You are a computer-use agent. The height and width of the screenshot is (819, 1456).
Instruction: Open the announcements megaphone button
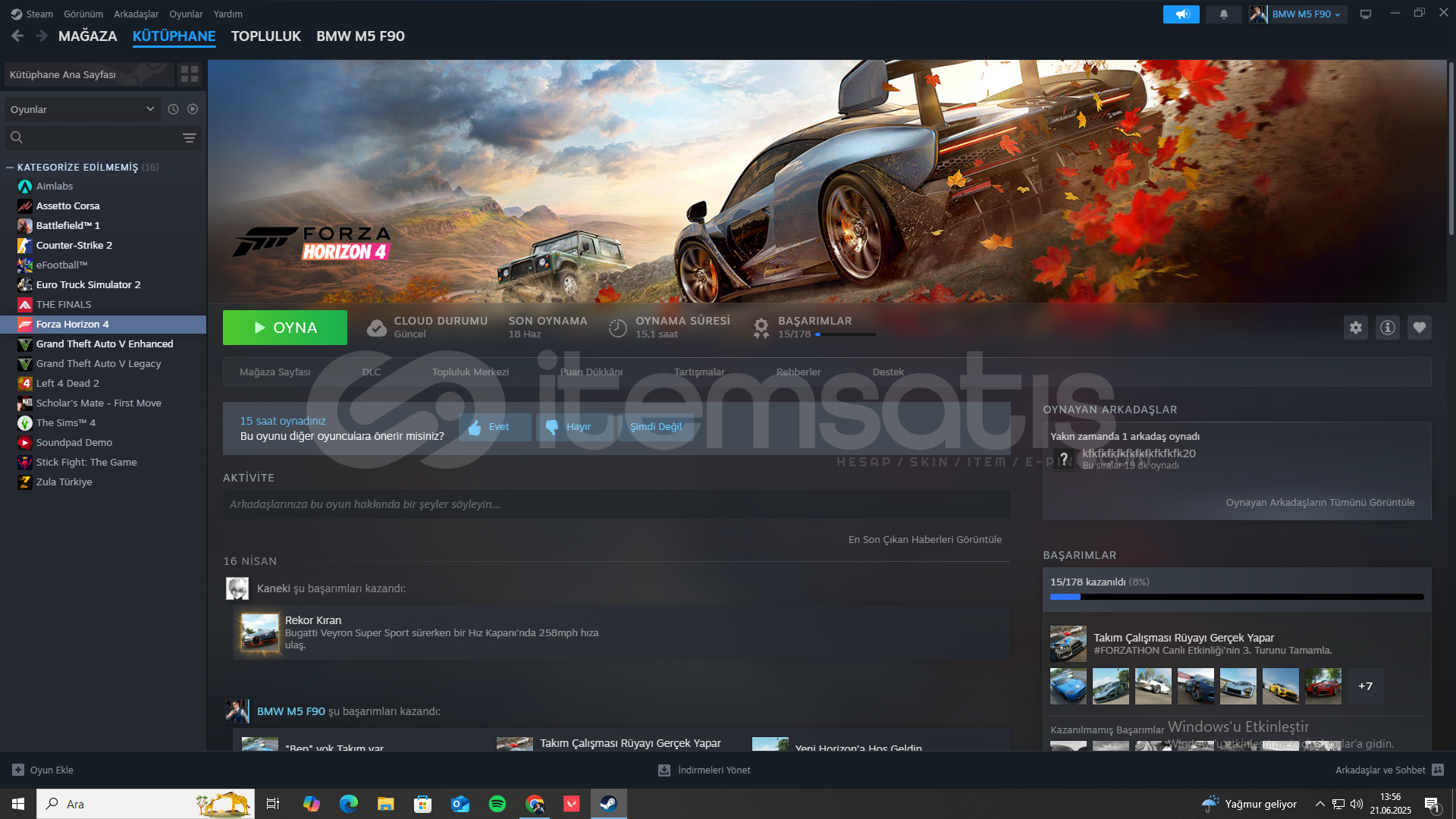1181,14
